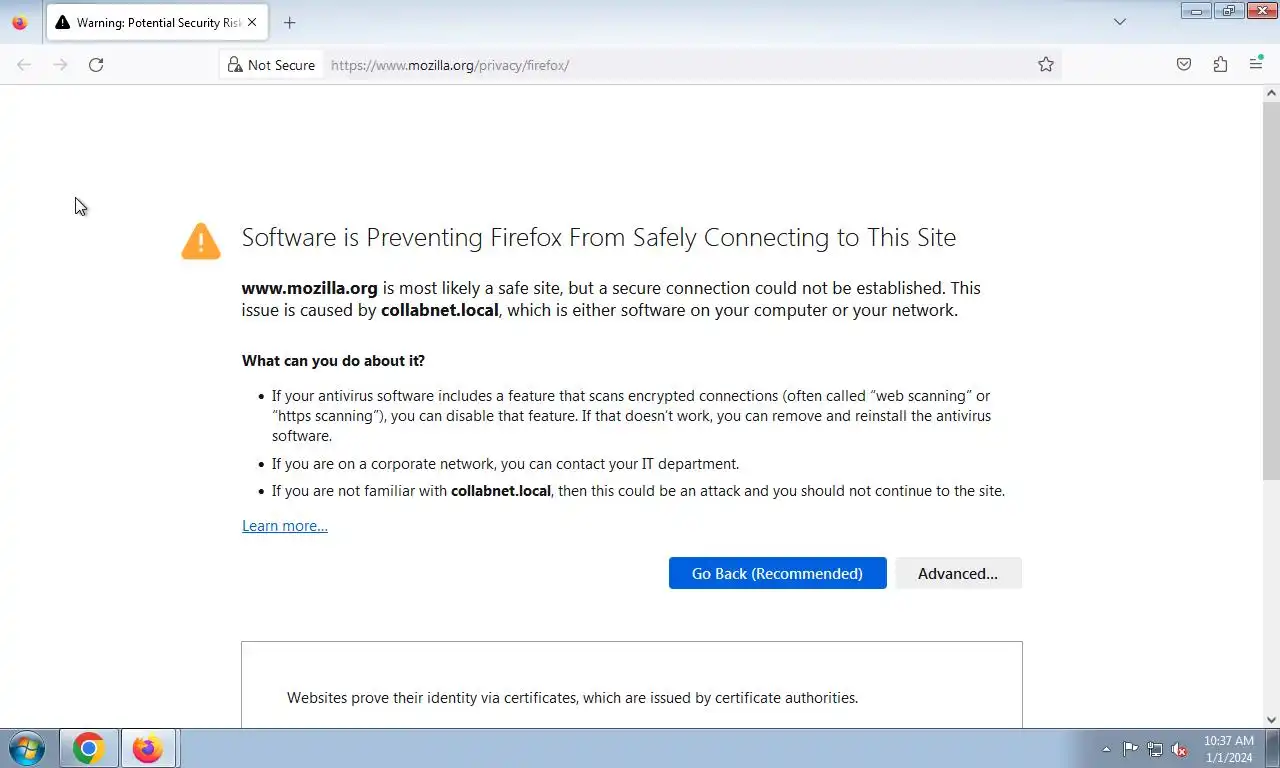Click the Firefox taskbar icon

point(148,748)
